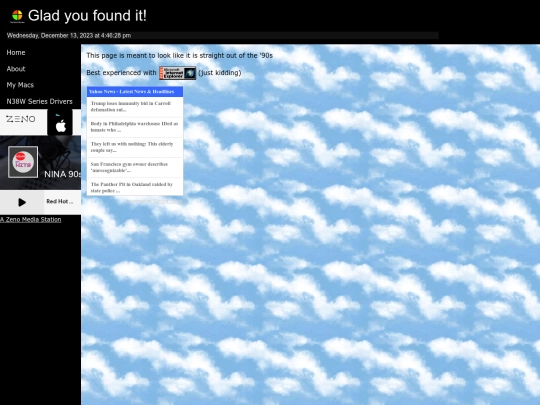
Task: Click the Red Hot track title
Action: 60,201
